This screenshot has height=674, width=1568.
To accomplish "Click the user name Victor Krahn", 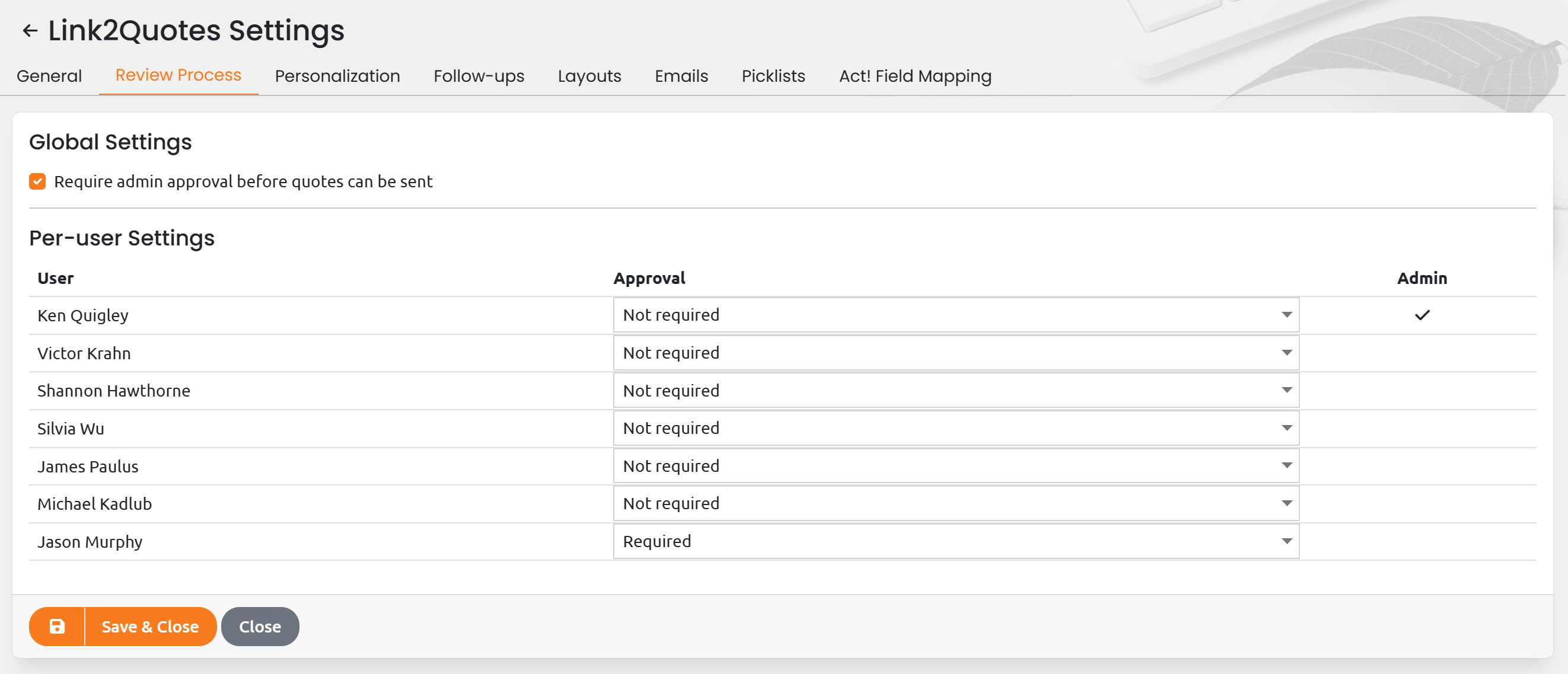I will click(84, 353).
